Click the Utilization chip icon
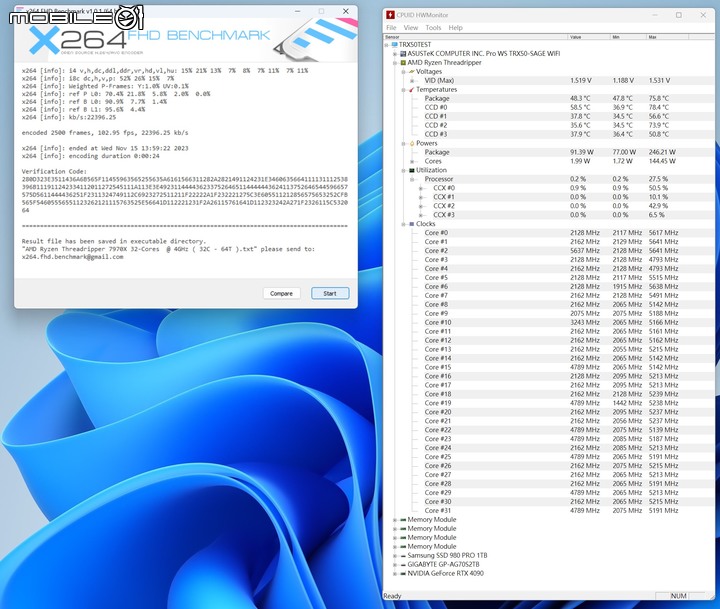This screenshot has height=609, width=720. (x=412, y=170)
